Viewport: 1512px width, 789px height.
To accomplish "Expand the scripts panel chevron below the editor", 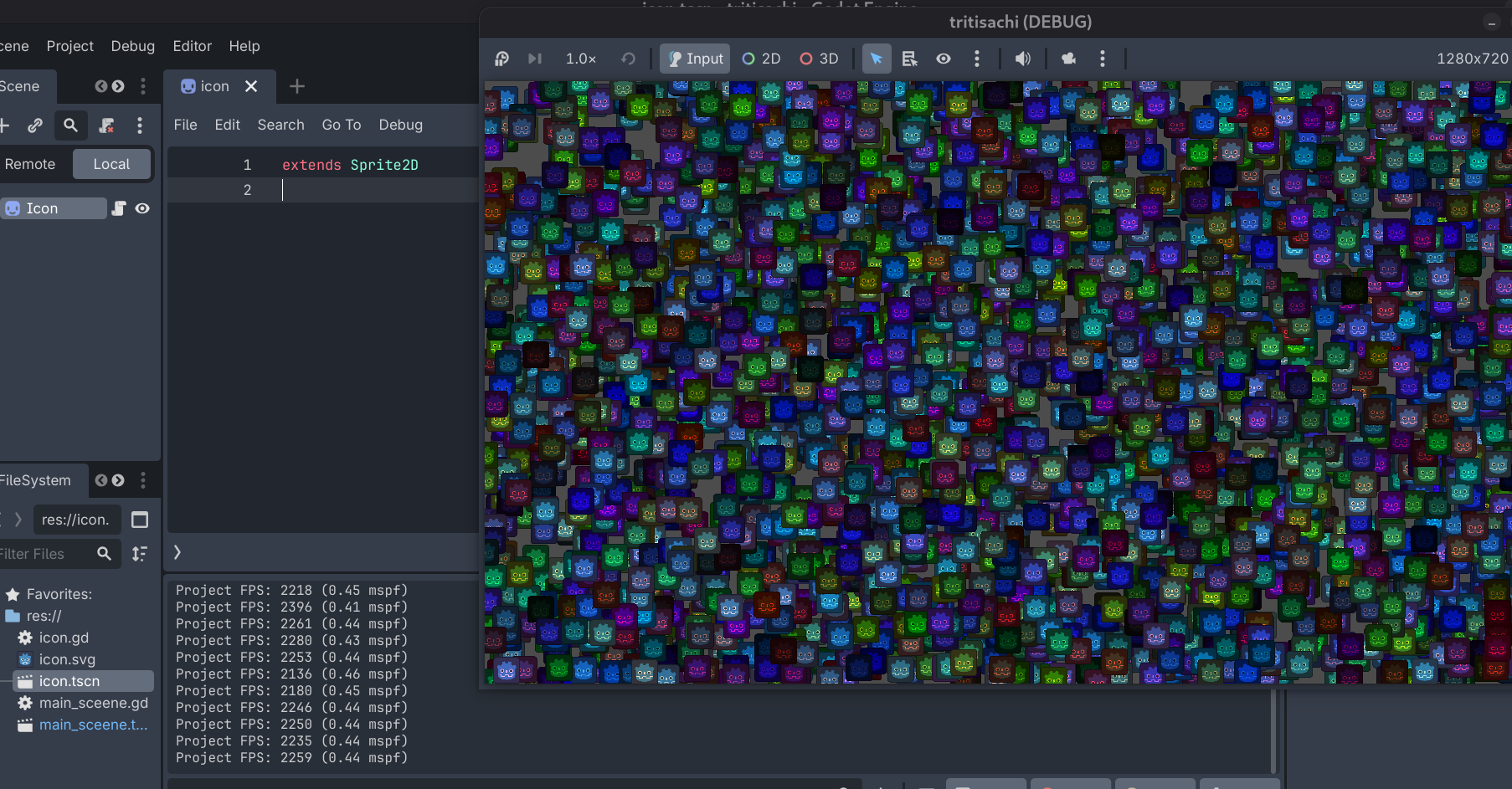I will coord(177,552).
